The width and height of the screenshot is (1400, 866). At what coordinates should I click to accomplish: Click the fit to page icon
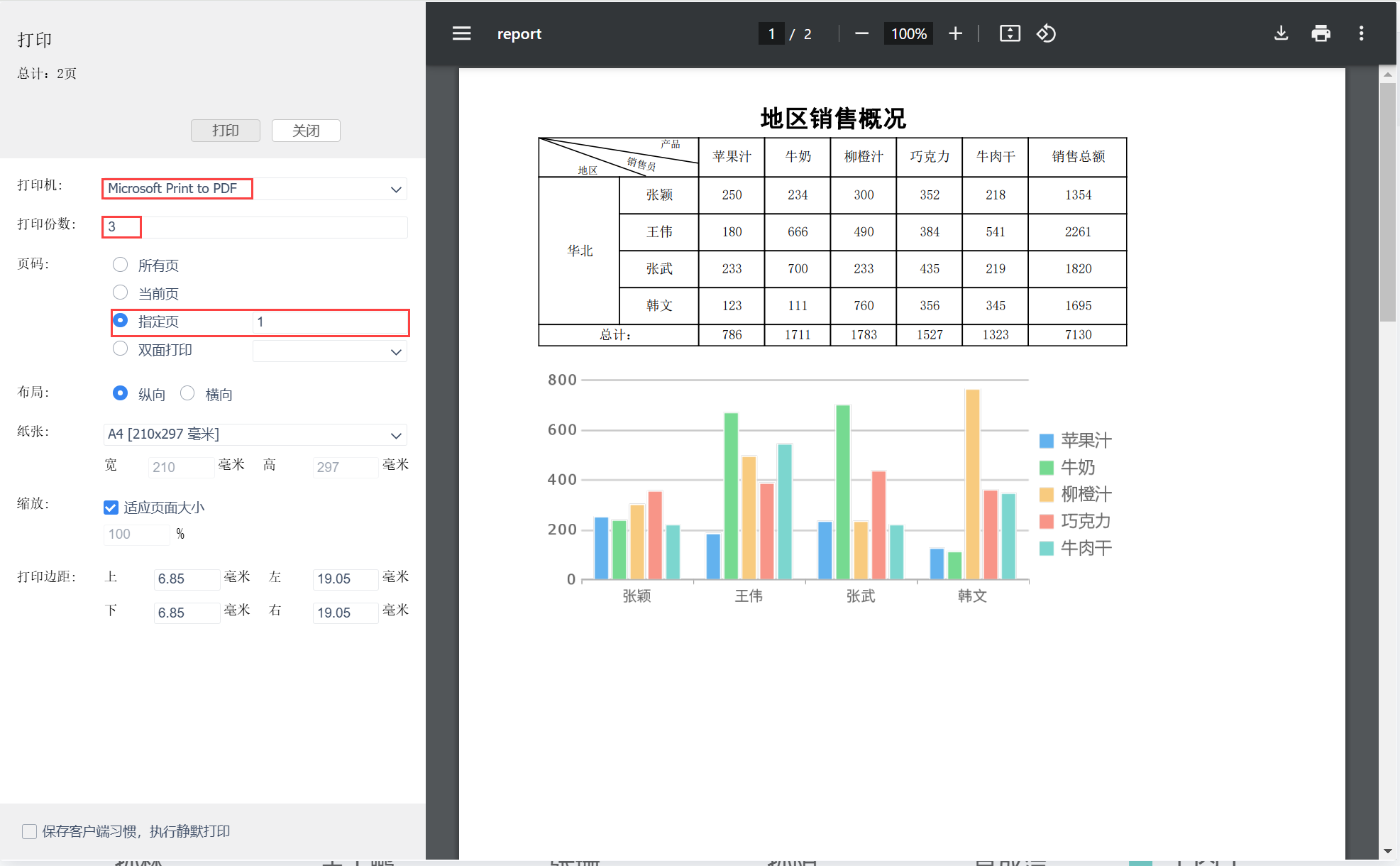click(1009, 33)
